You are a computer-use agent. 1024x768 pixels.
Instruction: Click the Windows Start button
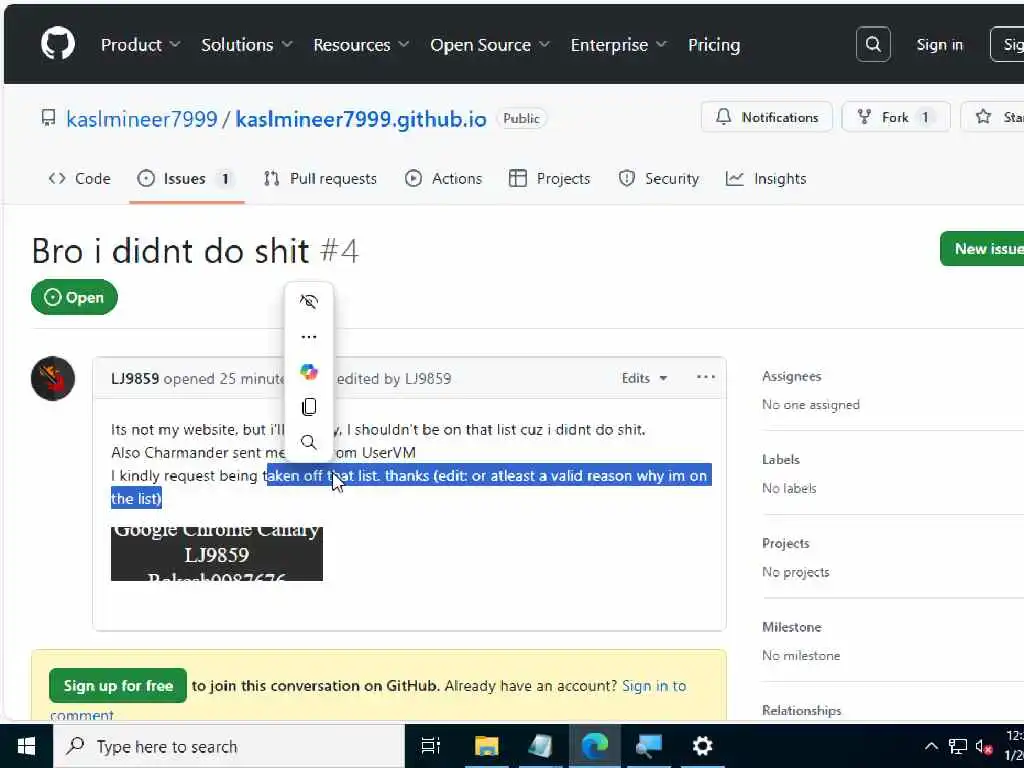click(x=26, y=746)
